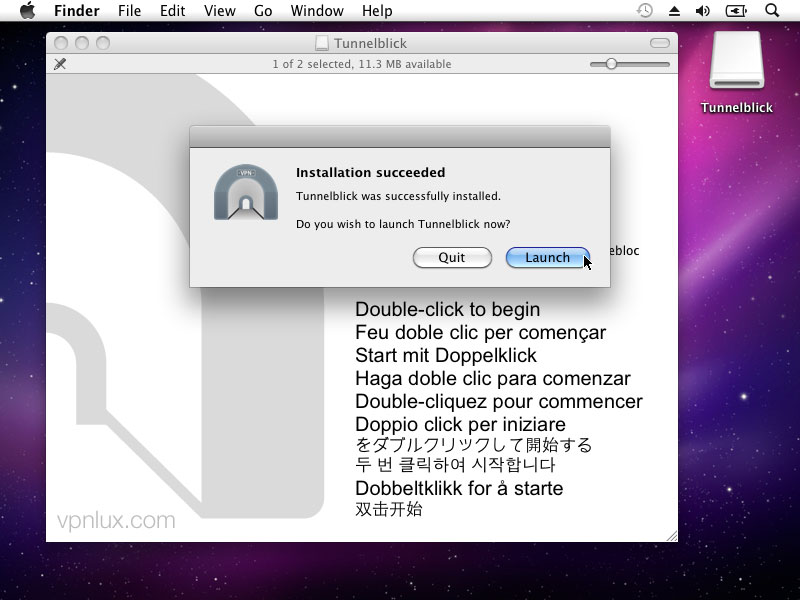Open the Window menu
The width and height of the screenshot is (800, 600).
tap(316, 11)
